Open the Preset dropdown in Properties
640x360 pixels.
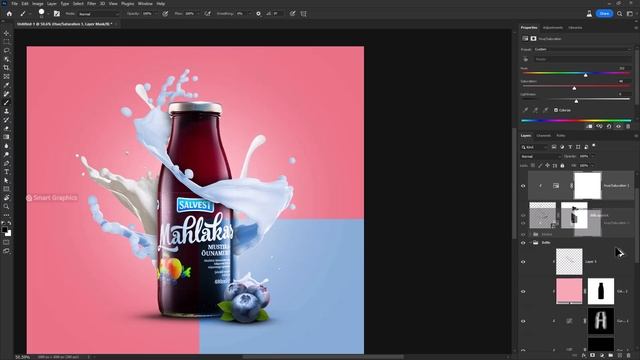point(582,49)
